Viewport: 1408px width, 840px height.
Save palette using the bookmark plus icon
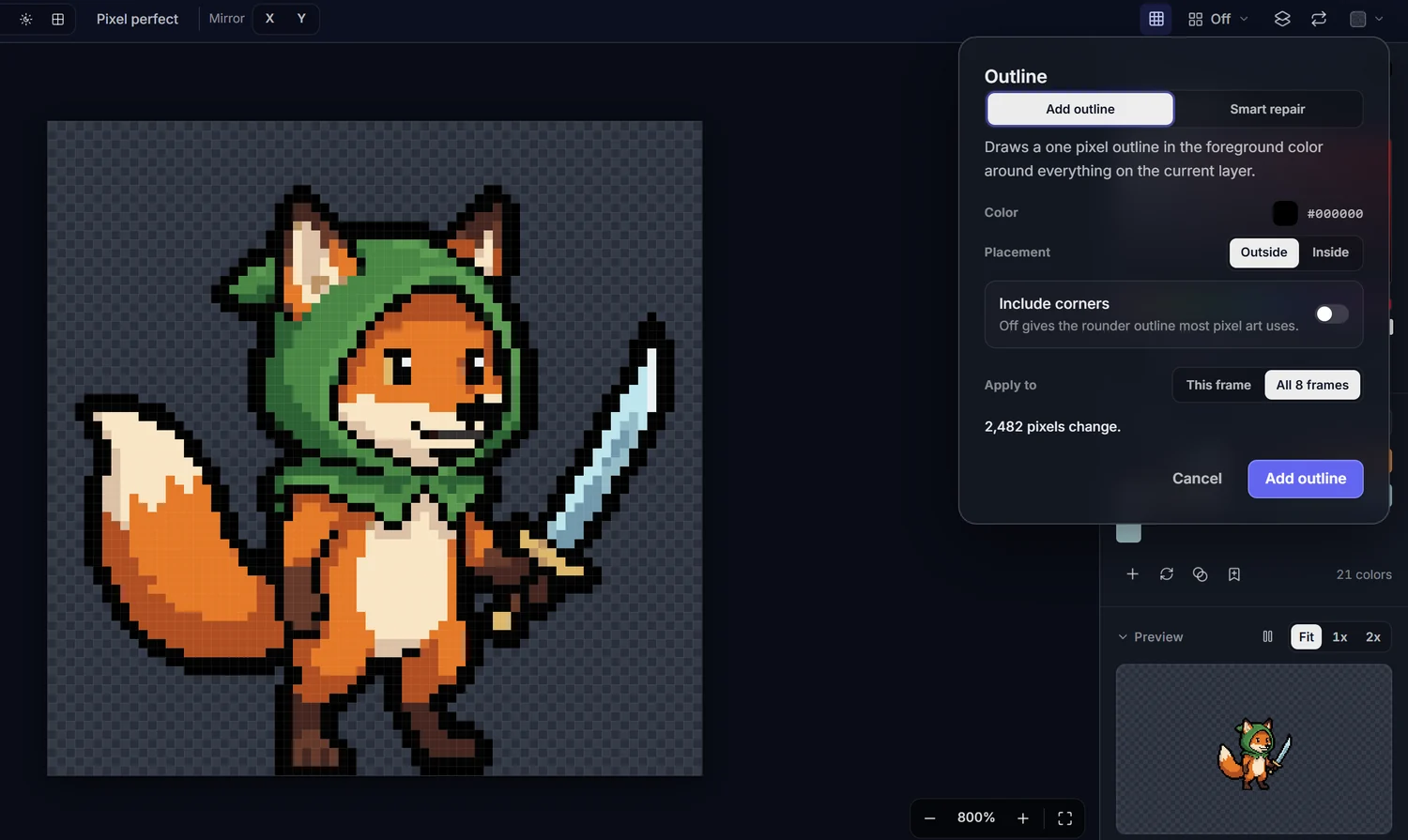(1234, 574)
